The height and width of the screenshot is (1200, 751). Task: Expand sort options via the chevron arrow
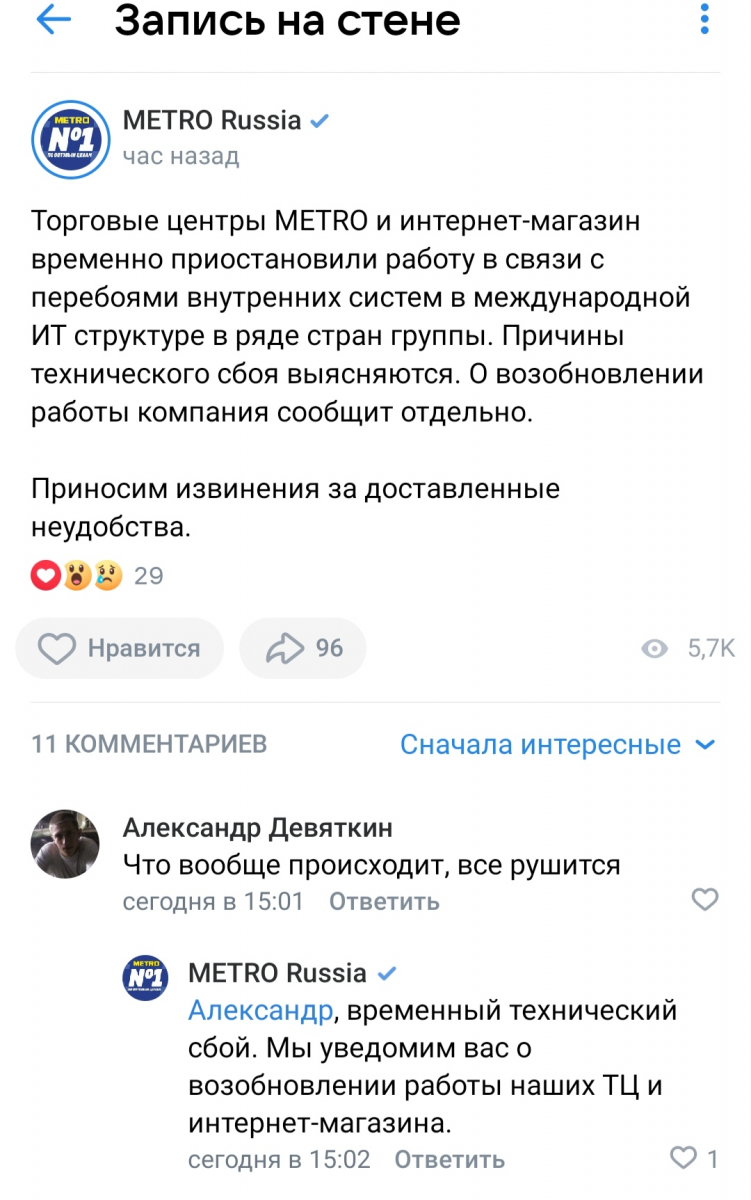click(705, 745)
